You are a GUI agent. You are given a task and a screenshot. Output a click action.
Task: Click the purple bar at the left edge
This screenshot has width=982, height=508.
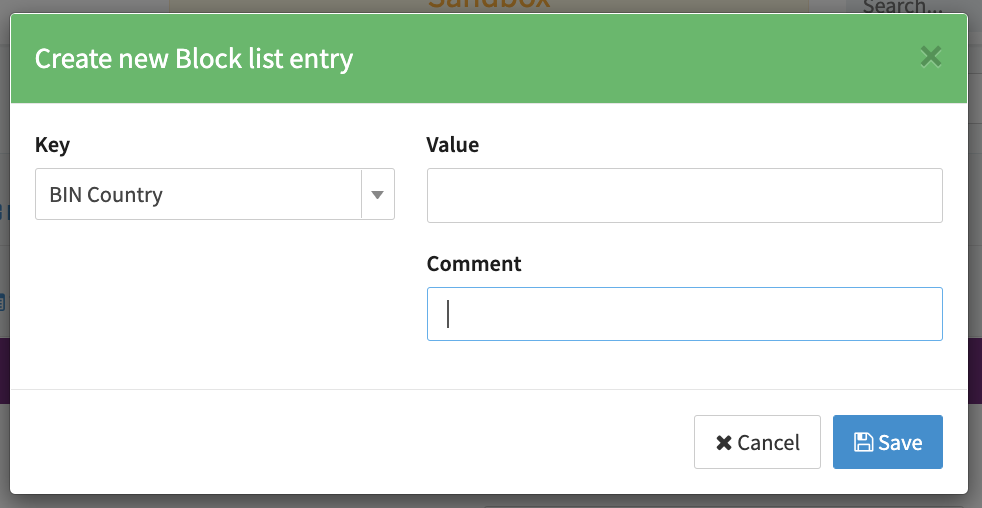[x=4, y=370]
